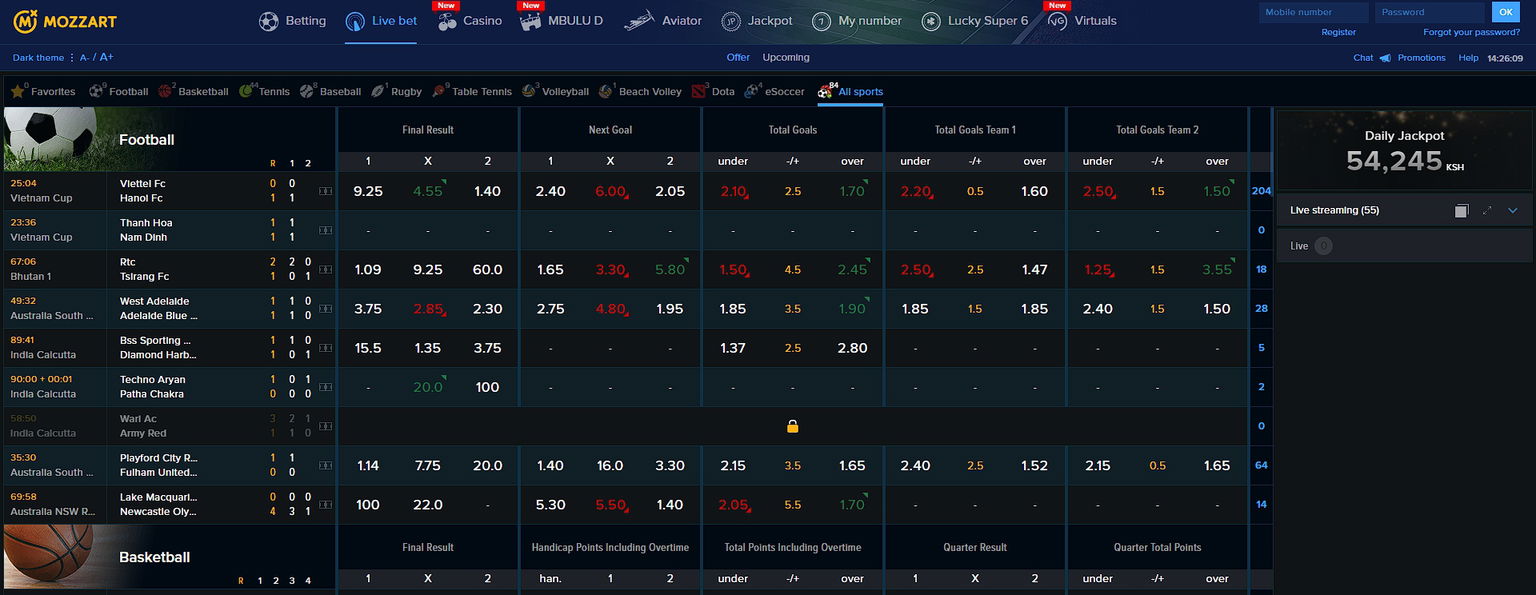Increase font size with A+
1536x595 pixels.
click(x=107, y=58)
